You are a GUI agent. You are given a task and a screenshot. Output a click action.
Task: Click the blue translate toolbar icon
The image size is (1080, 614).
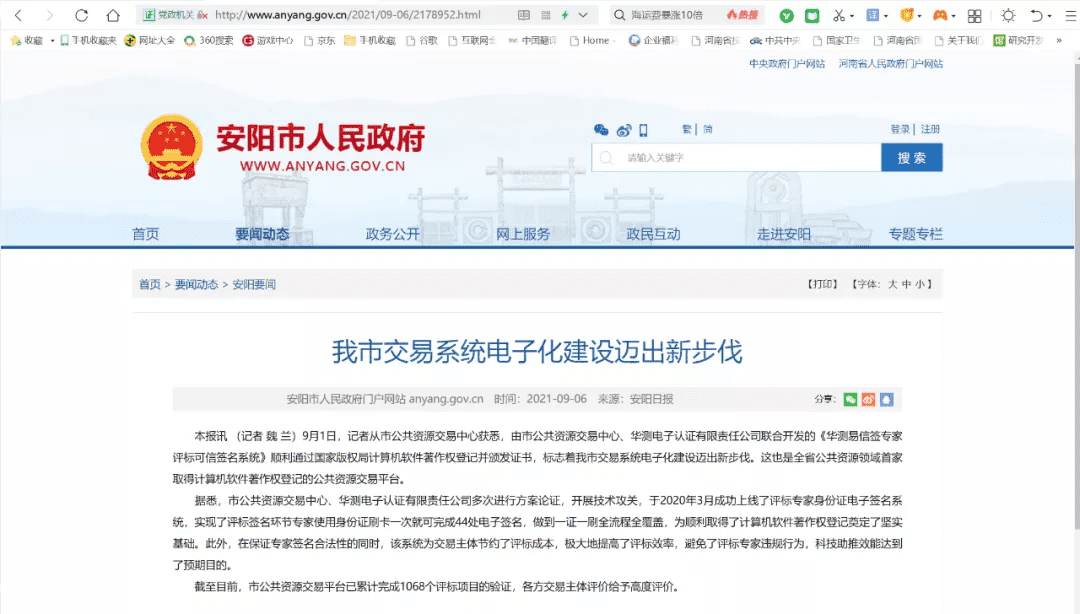pos(873,15)
